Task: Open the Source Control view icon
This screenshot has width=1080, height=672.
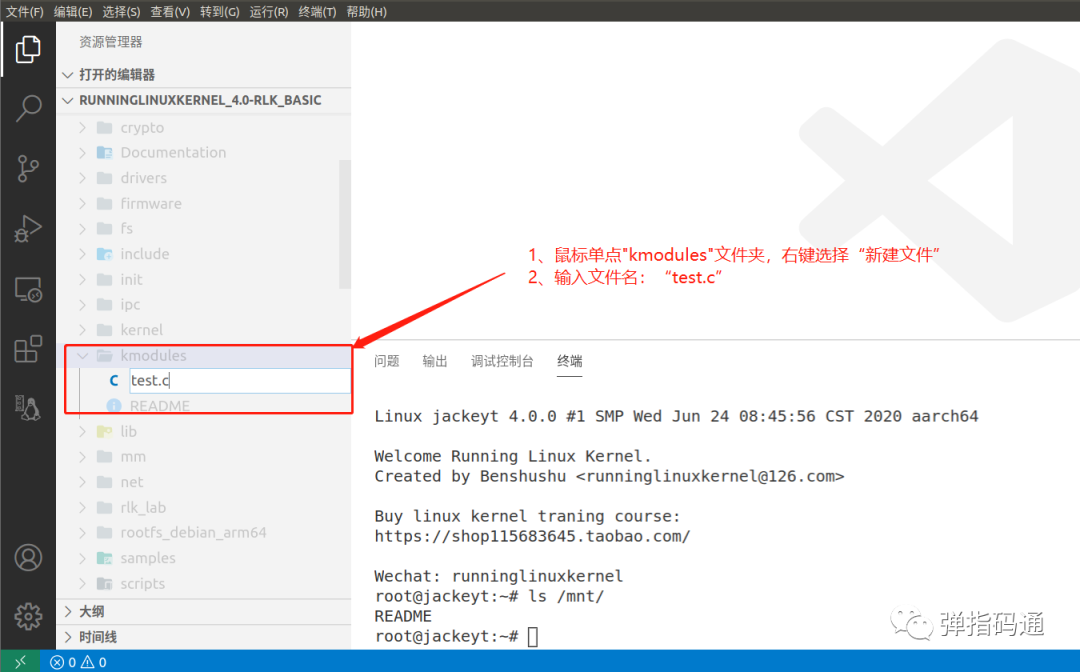Action: pos(28,168)
